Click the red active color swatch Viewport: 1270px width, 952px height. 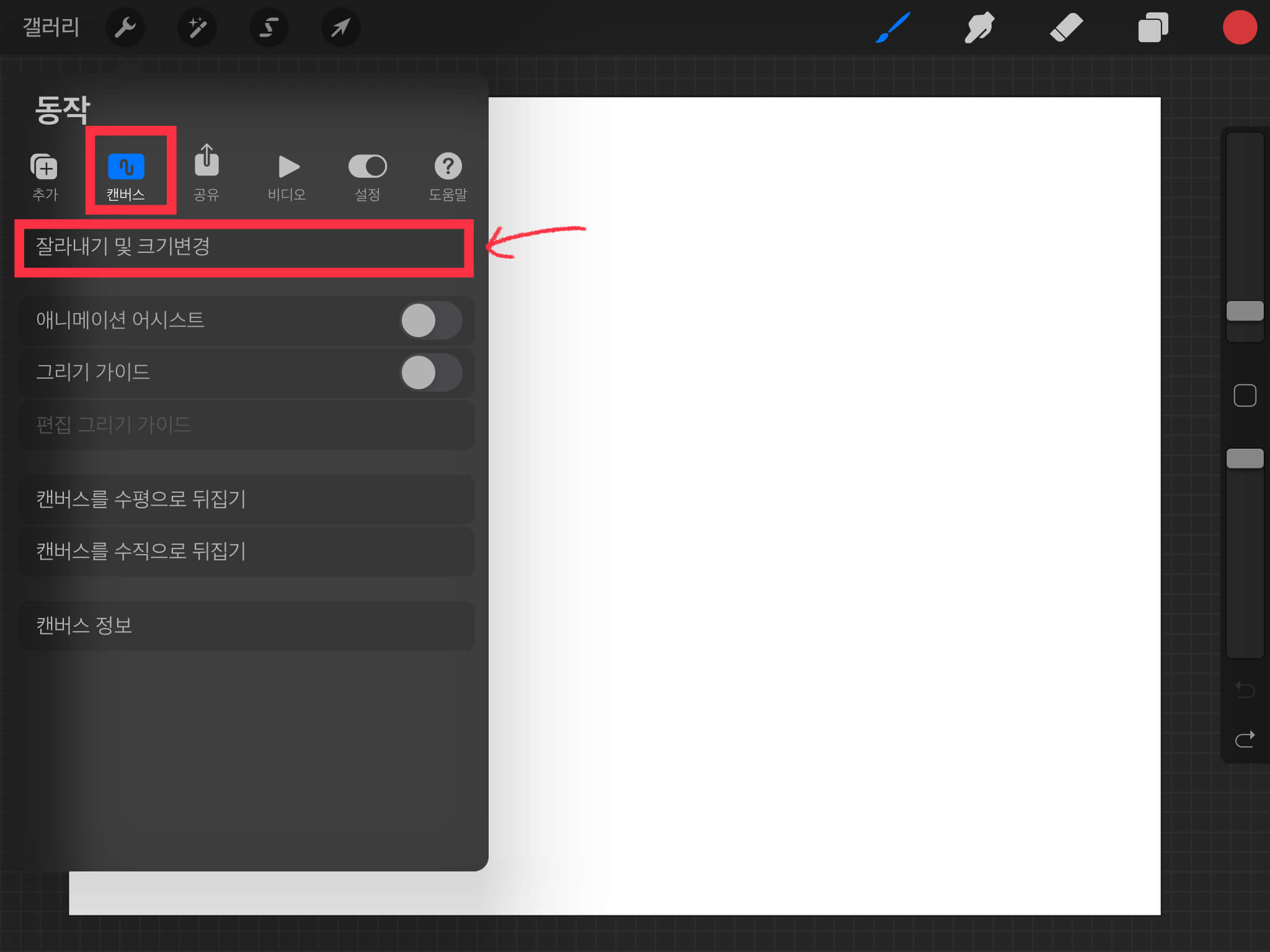coord(1239,27)
